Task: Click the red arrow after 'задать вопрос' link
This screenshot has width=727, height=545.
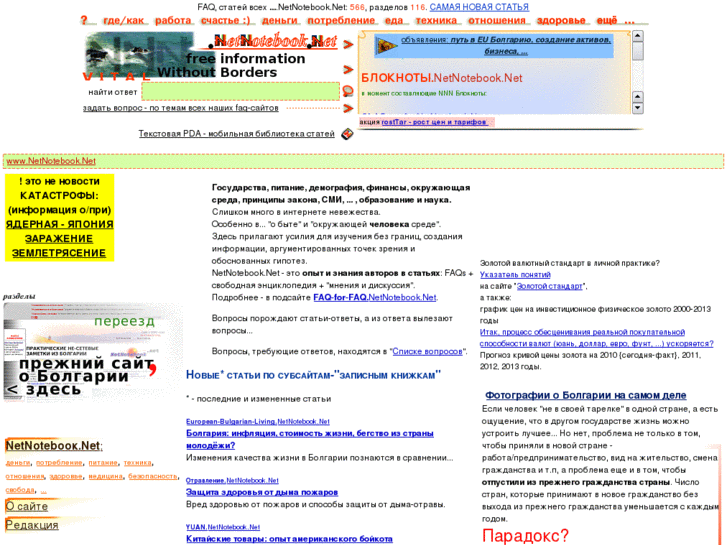Action: coord(348,108)
